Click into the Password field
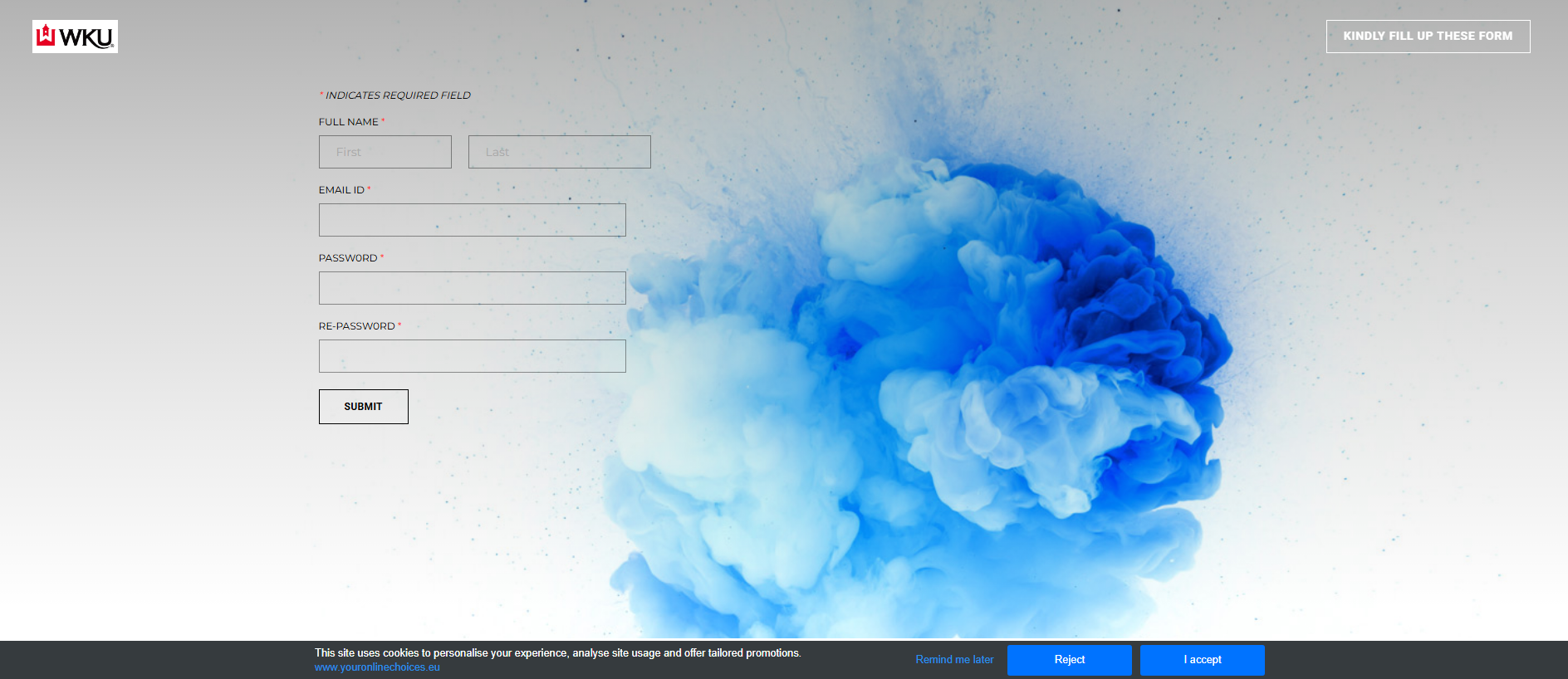 (x=473, y=288)
